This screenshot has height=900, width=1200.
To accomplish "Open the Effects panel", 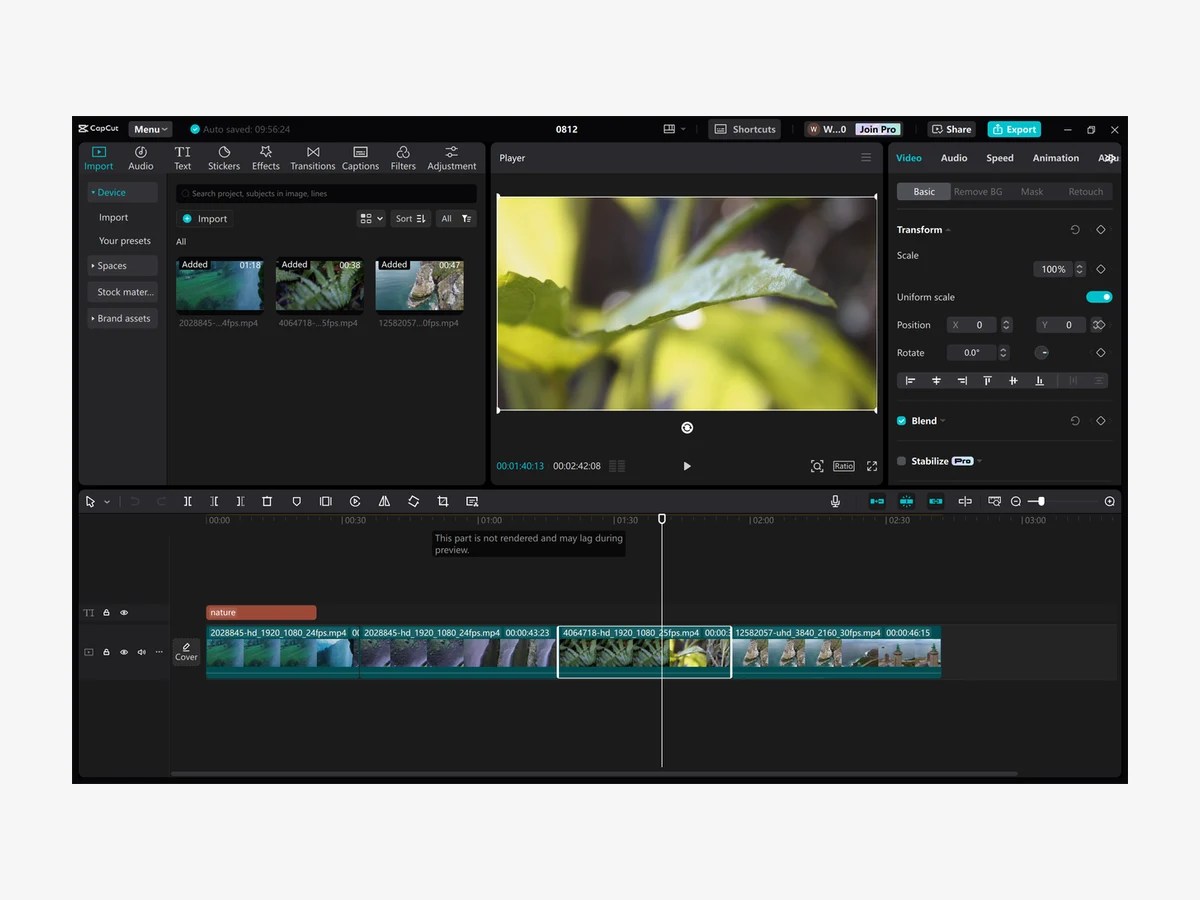I will [266, 158].
